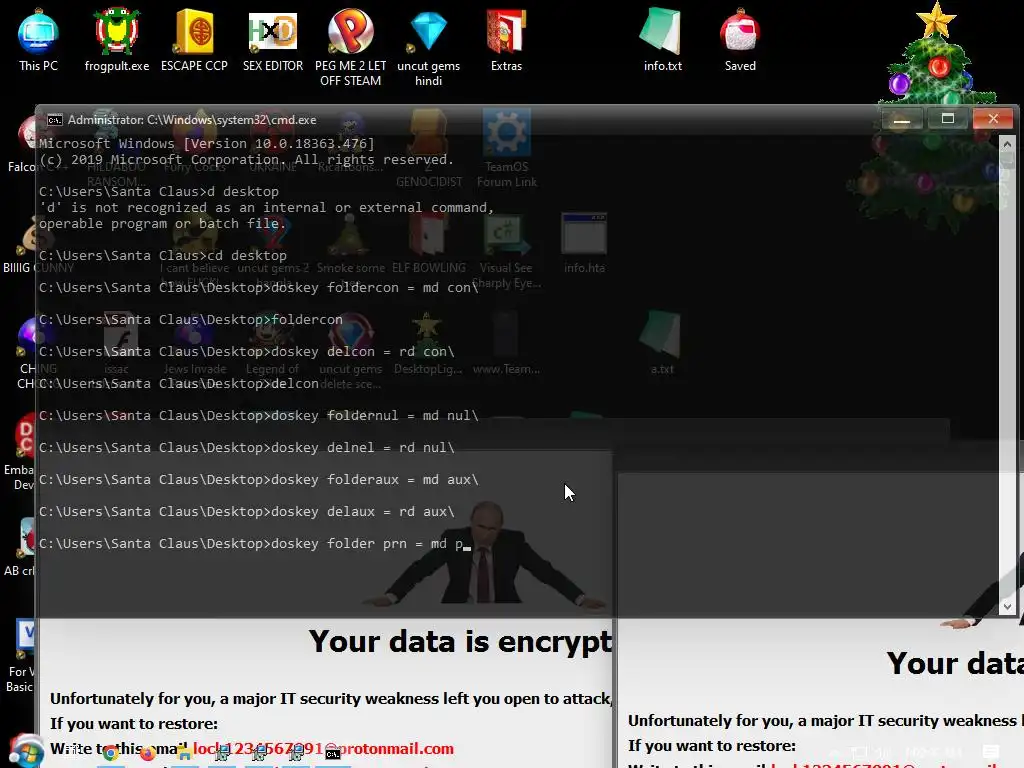Close the cmd.exe window
Image resolution: width=1024 pixels, height=768 pixels.
(993, 119)
